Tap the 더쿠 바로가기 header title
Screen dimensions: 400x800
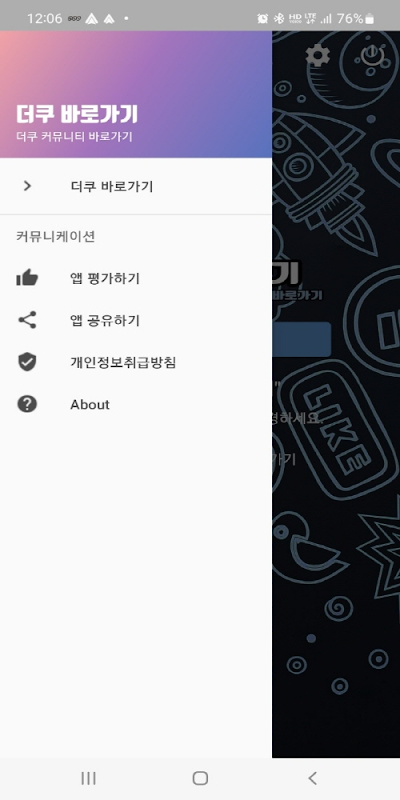[x=77, y=114]
